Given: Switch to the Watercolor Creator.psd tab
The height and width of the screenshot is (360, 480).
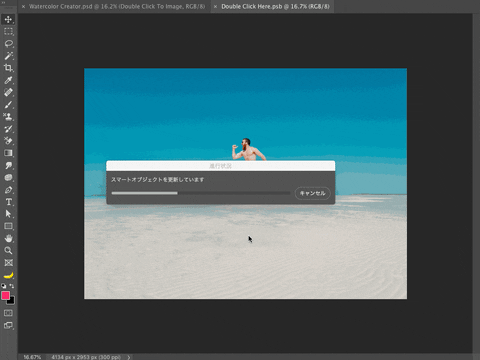Looking at the screenshot, I should [x=117, y=6].
